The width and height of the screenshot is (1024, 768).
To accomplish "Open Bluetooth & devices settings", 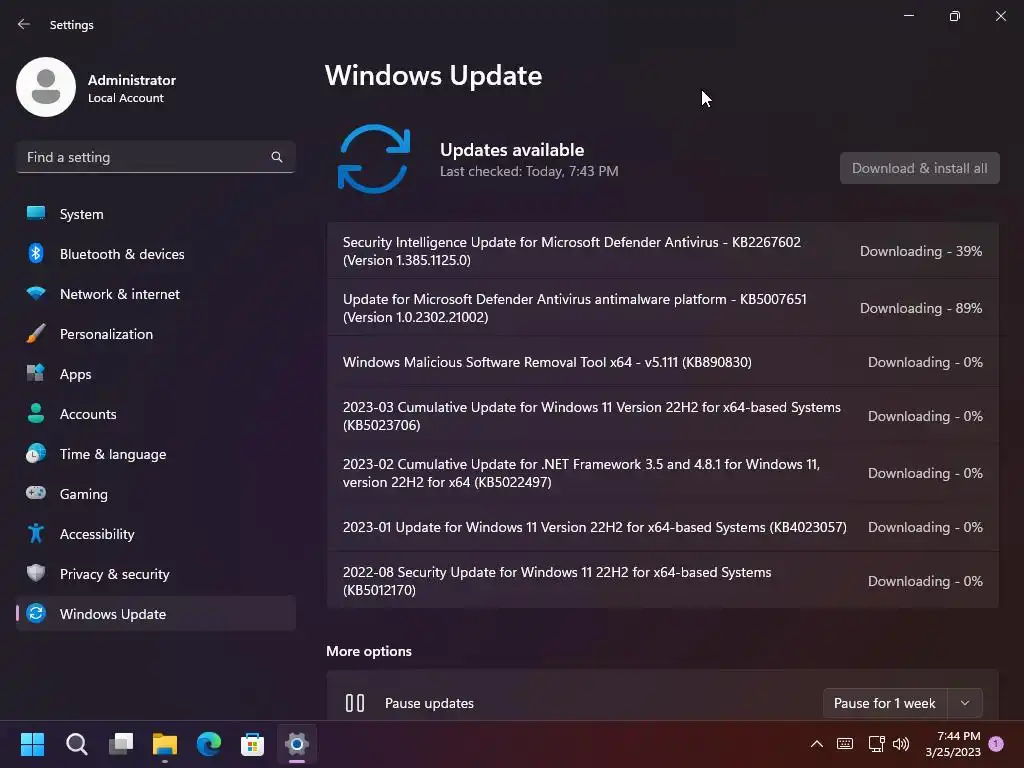I will tap(155, 254).
